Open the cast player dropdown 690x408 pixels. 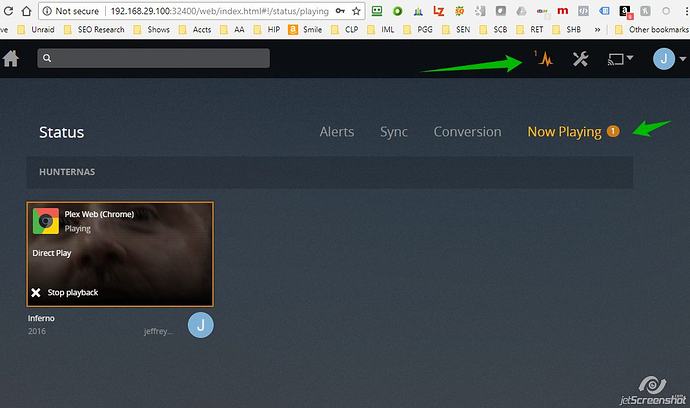pos(620,59)
